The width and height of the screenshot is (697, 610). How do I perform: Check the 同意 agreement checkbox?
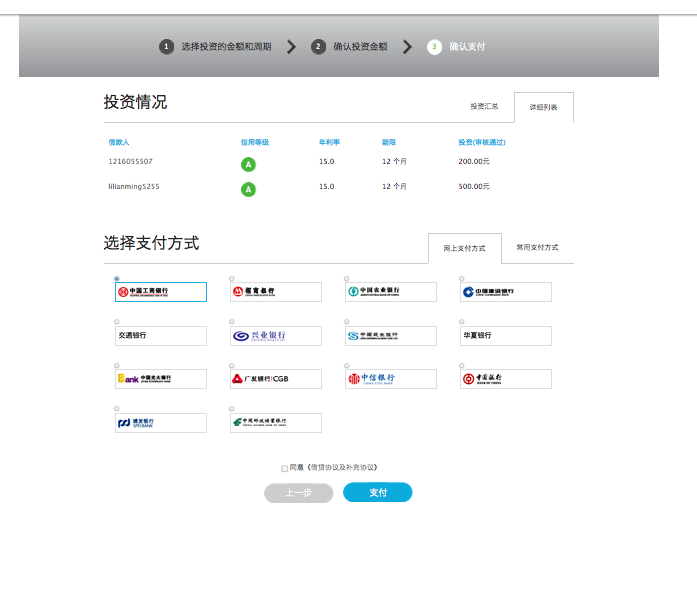(285, 468)
